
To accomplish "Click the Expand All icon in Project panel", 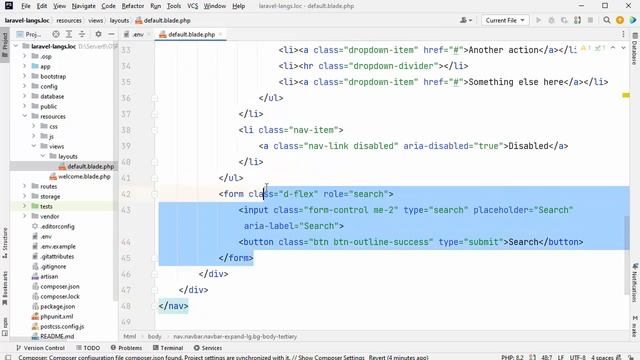I will 69,34.
